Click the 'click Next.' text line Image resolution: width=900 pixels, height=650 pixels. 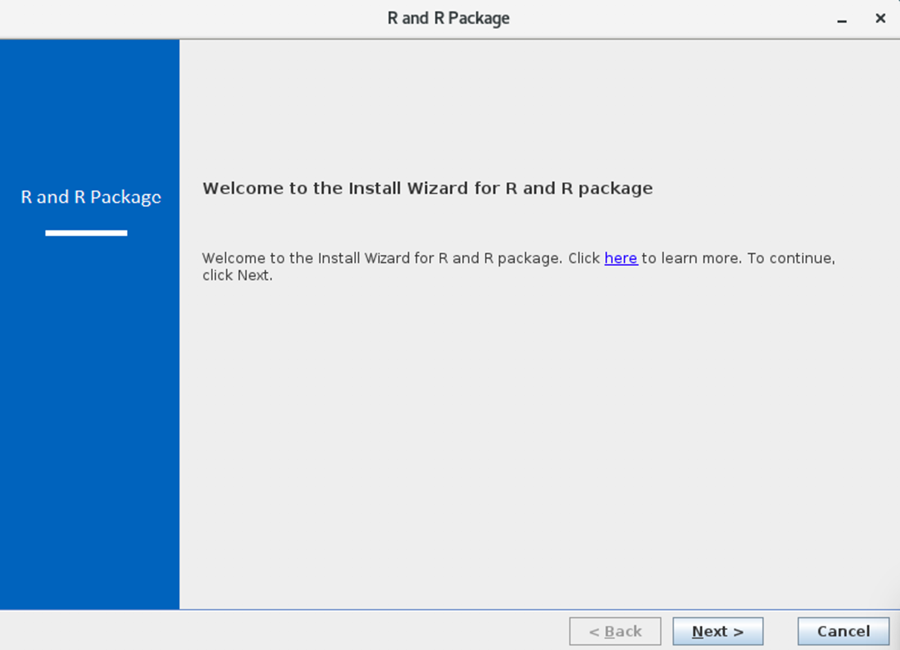coord(237,275)
